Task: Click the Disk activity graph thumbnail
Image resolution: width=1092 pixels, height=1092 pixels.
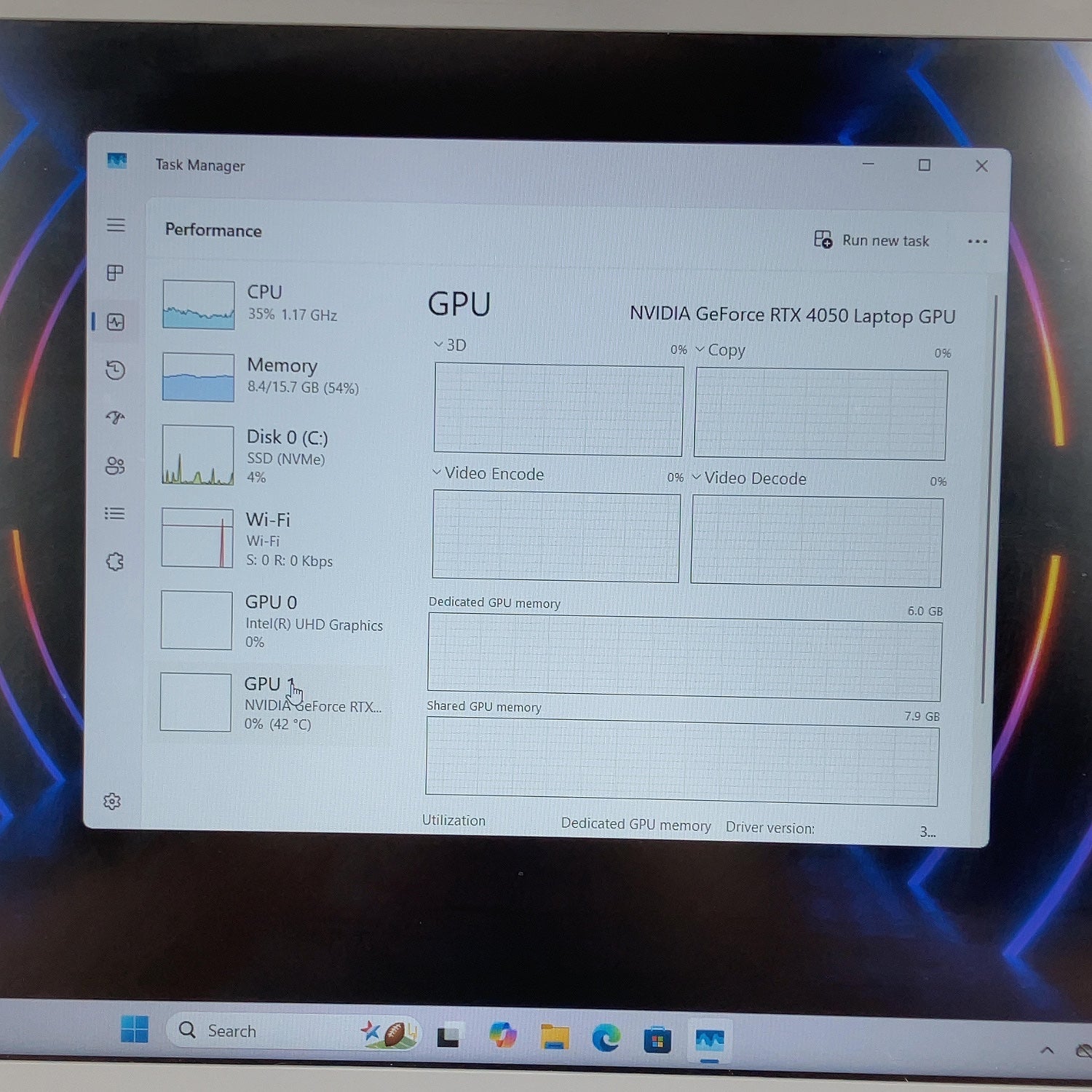Action: (x=198, y=456)
